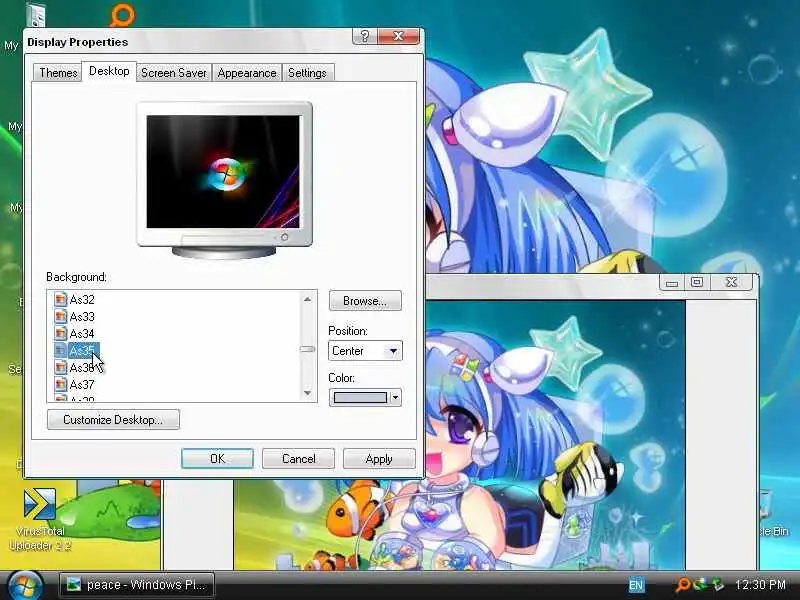The image size is (800, 600).
Task: Click the green tray icon beside the clock
Action: pos(718,585)
